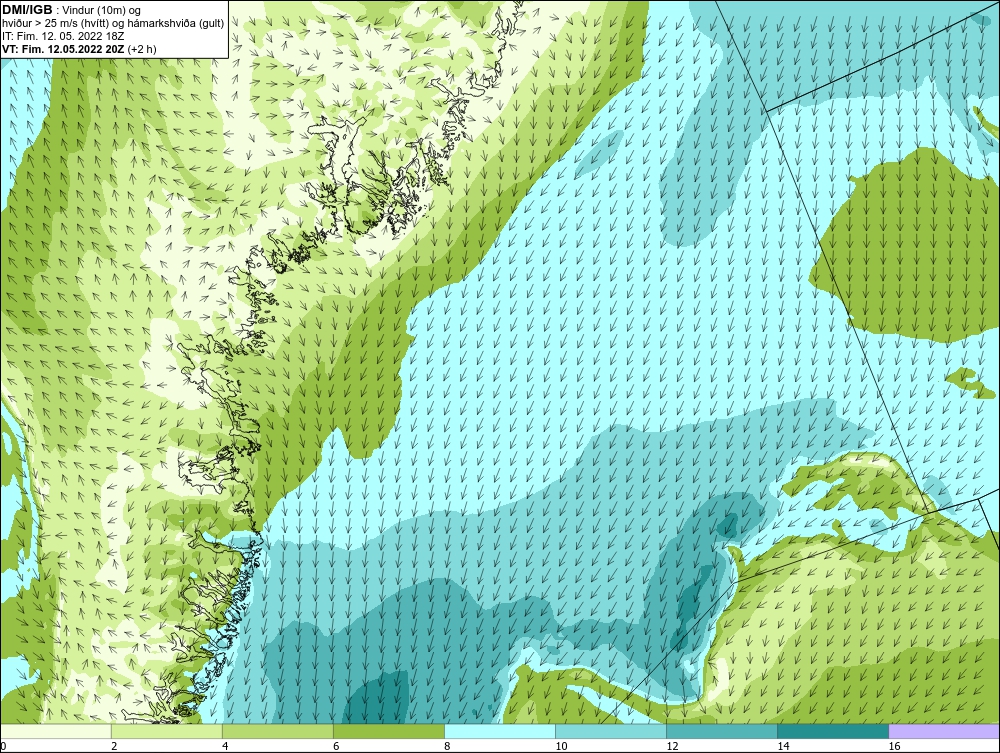Click the 6–8 m/s olive green swatch
This screenshot has height=753, width=1000.
[389, 731]
